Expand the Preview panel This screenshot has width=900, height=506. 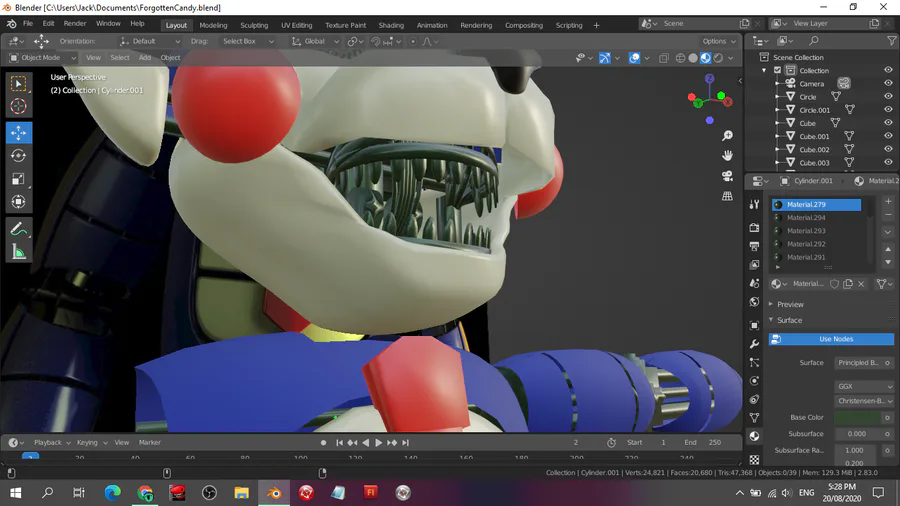790,304
